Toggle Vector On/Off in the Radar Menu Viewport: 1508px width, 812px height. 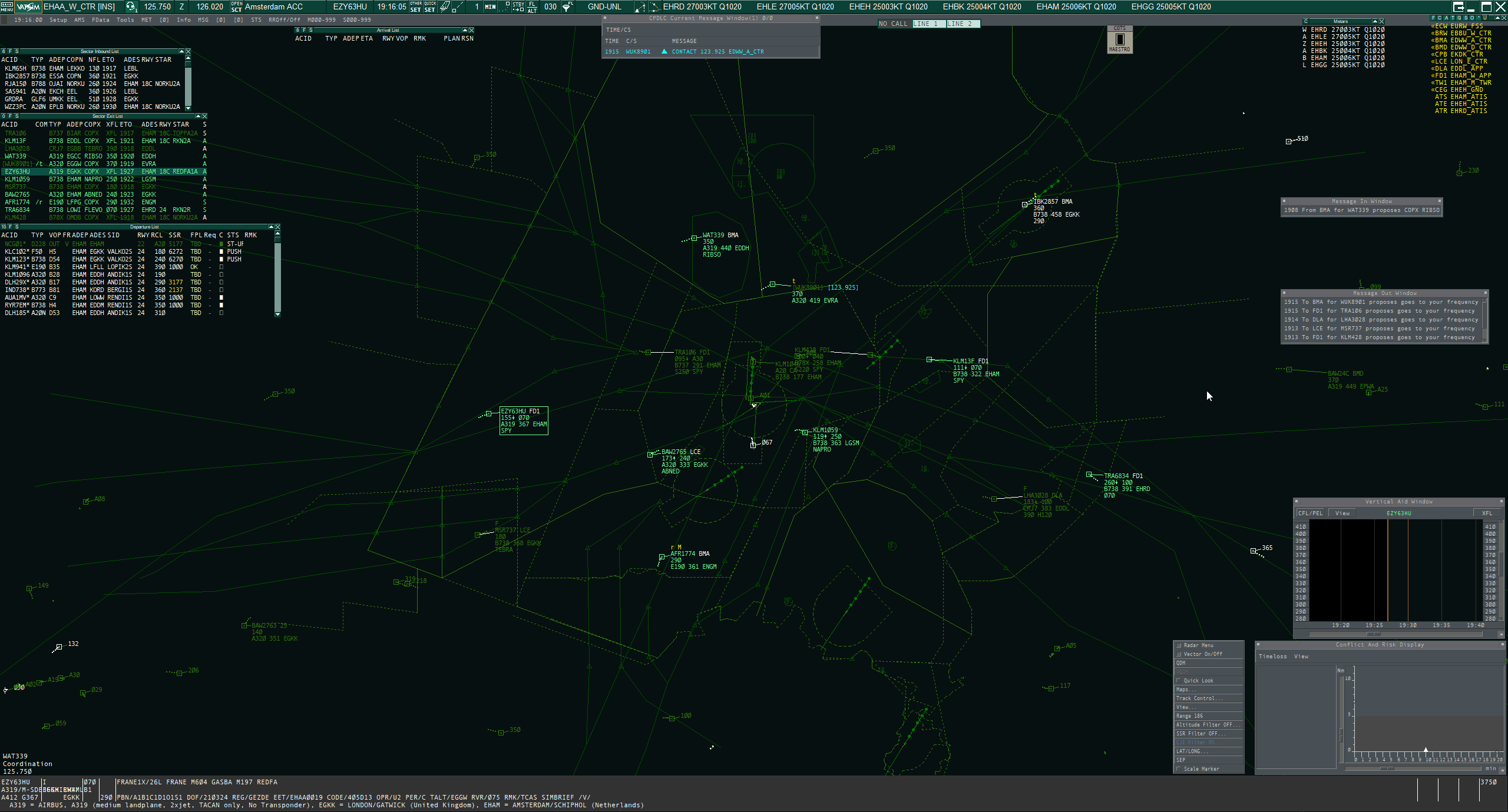tap(1178, 654)
